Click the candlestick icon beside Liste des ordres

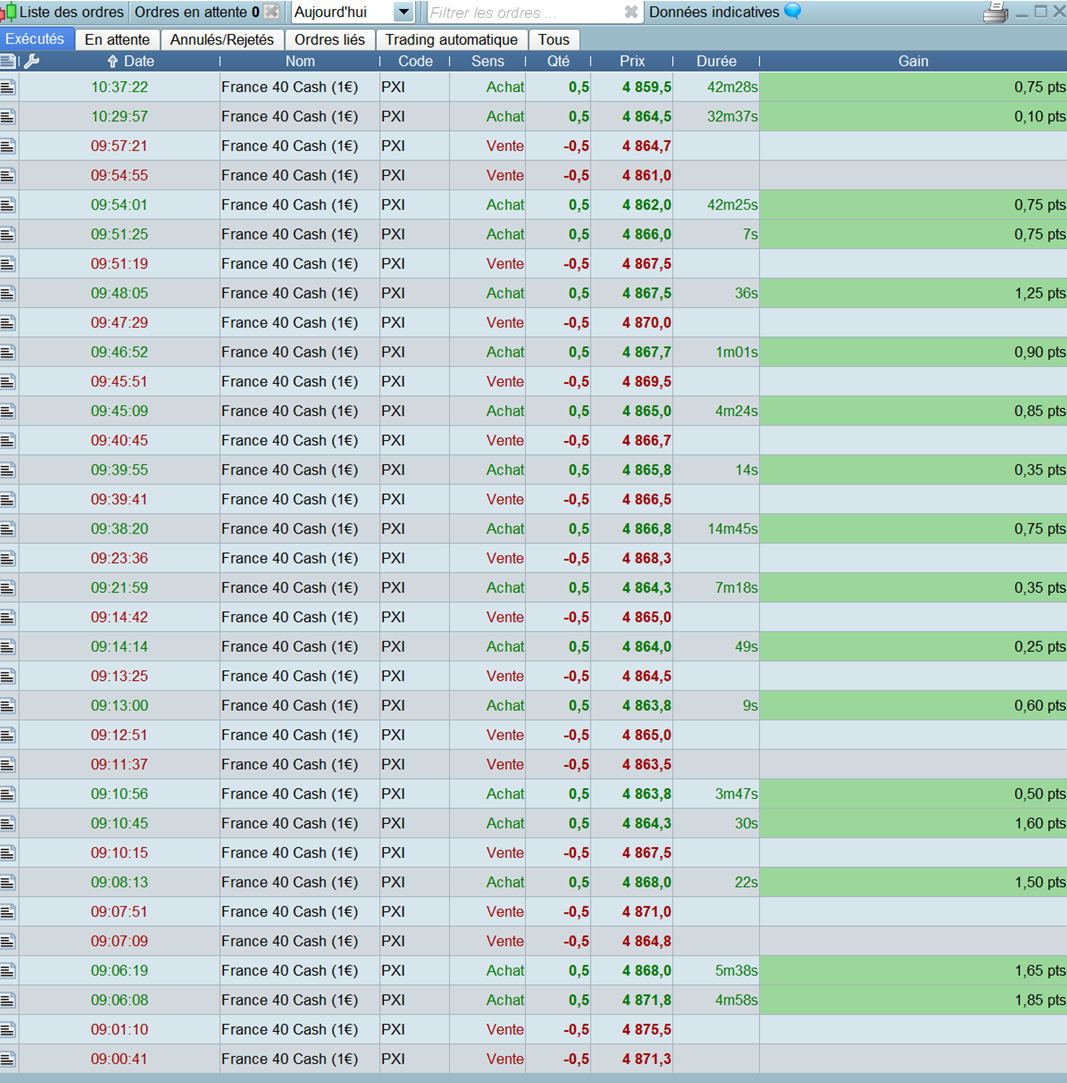tap(8, 12)
